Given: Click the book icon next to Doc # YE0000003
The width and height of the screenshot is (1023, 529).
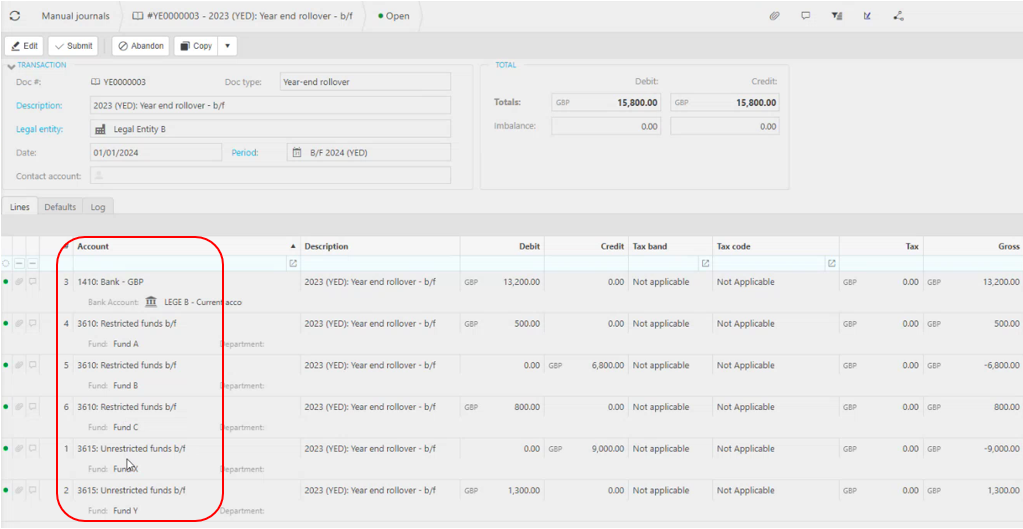Looking at the screenshot, I should 95,82.
